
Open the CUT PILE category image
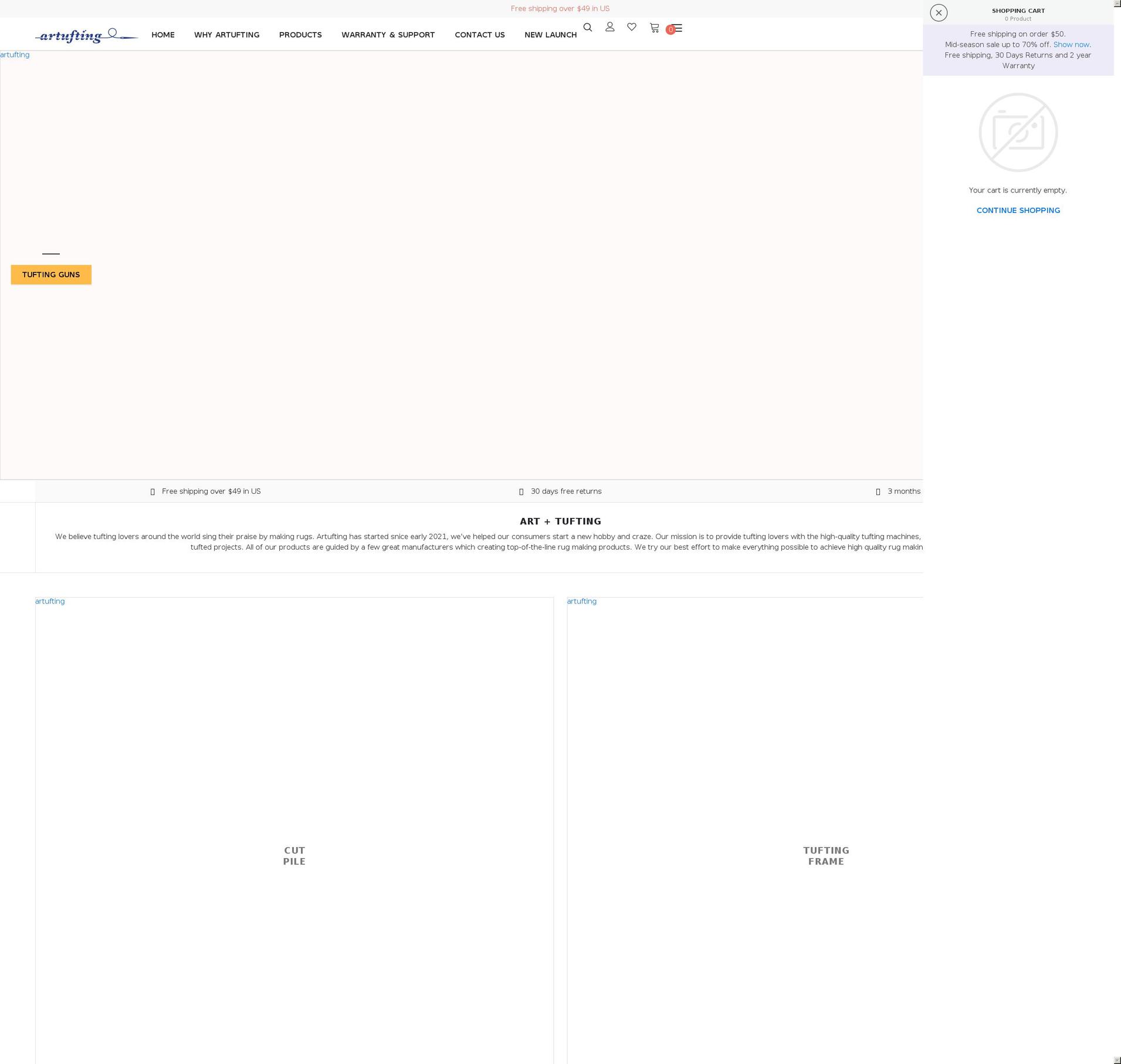pyautogui.click(x=294, y=855)
